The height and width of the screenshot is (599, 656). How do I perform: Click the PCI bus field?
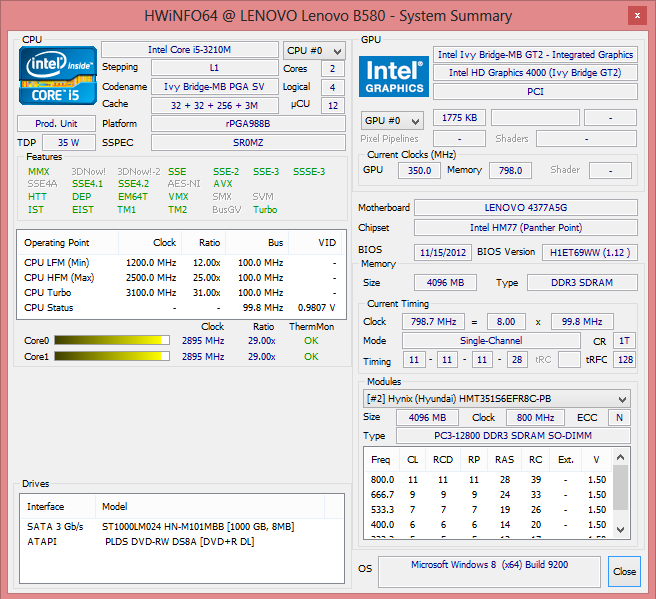535,92
